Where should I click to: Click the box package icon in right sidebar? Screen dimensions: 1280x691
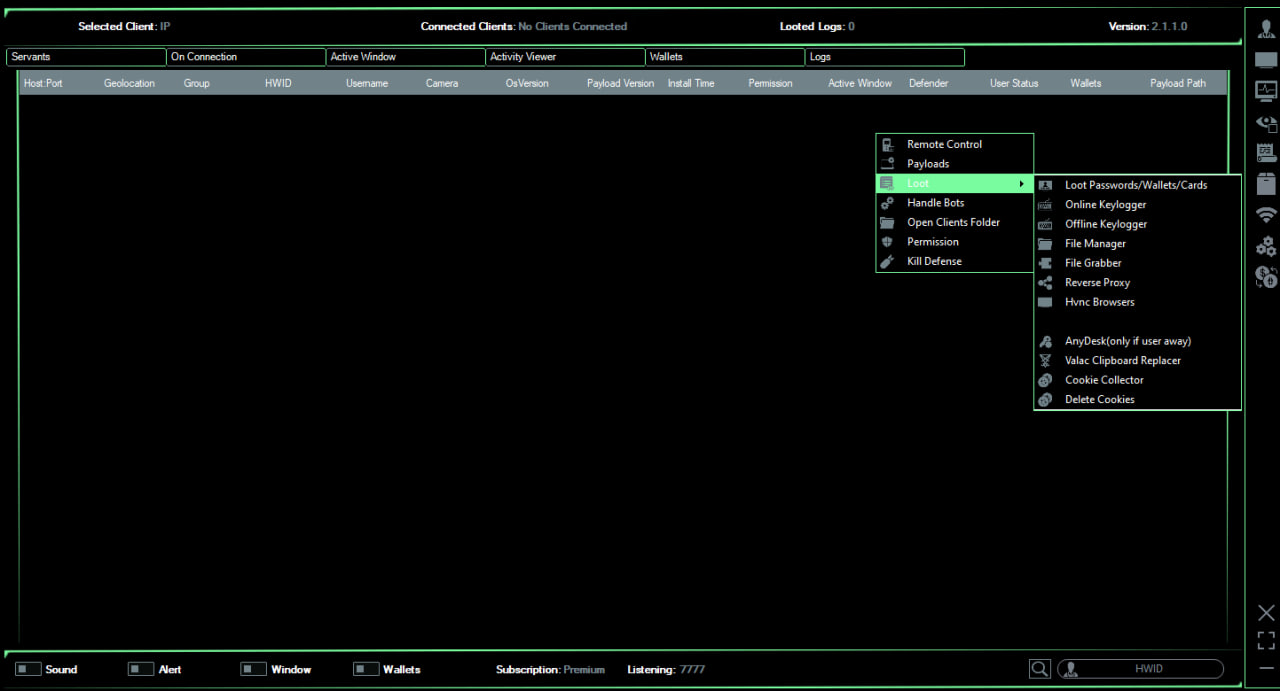1266,184
